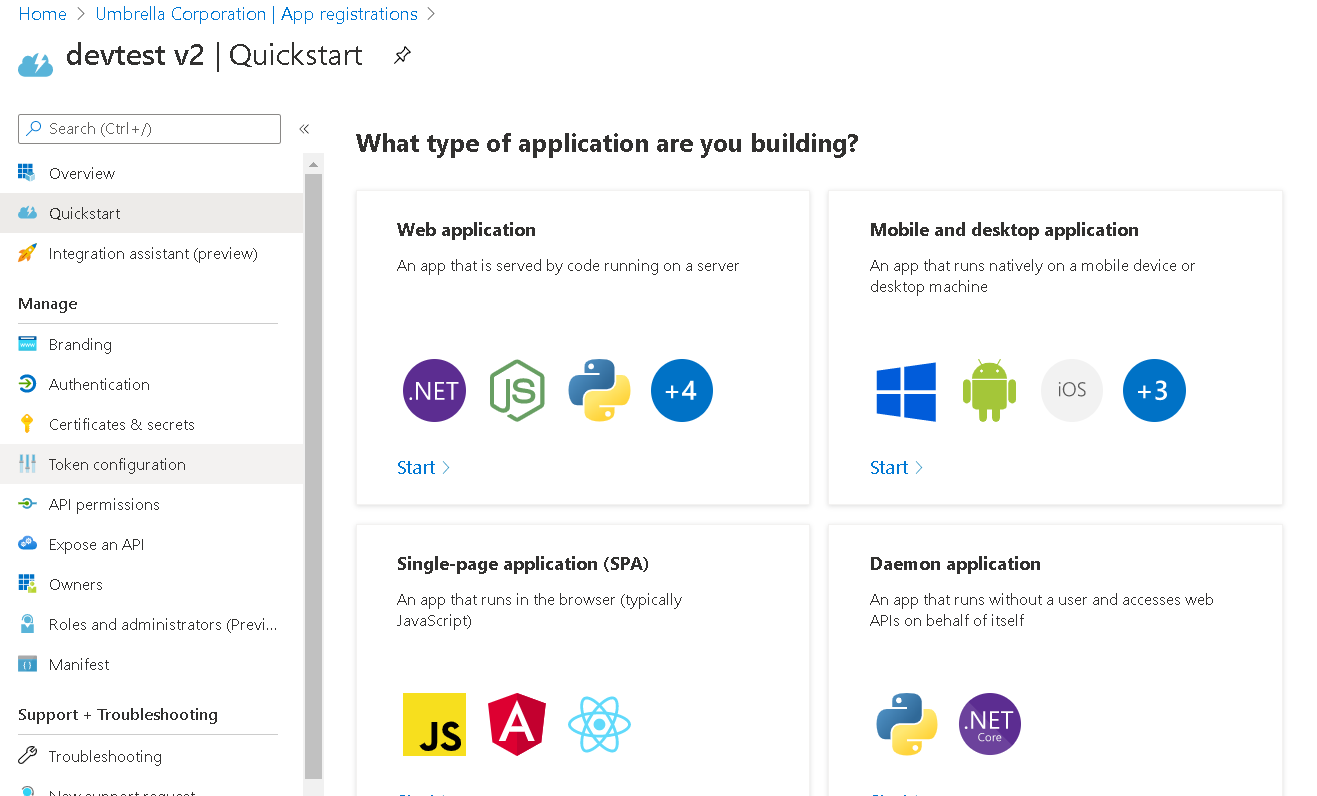Screen dimensions: 1317x796
Task: Click chevron after App registrations breadcrumb
Action: pyautogui.click(x=431, y=14)
